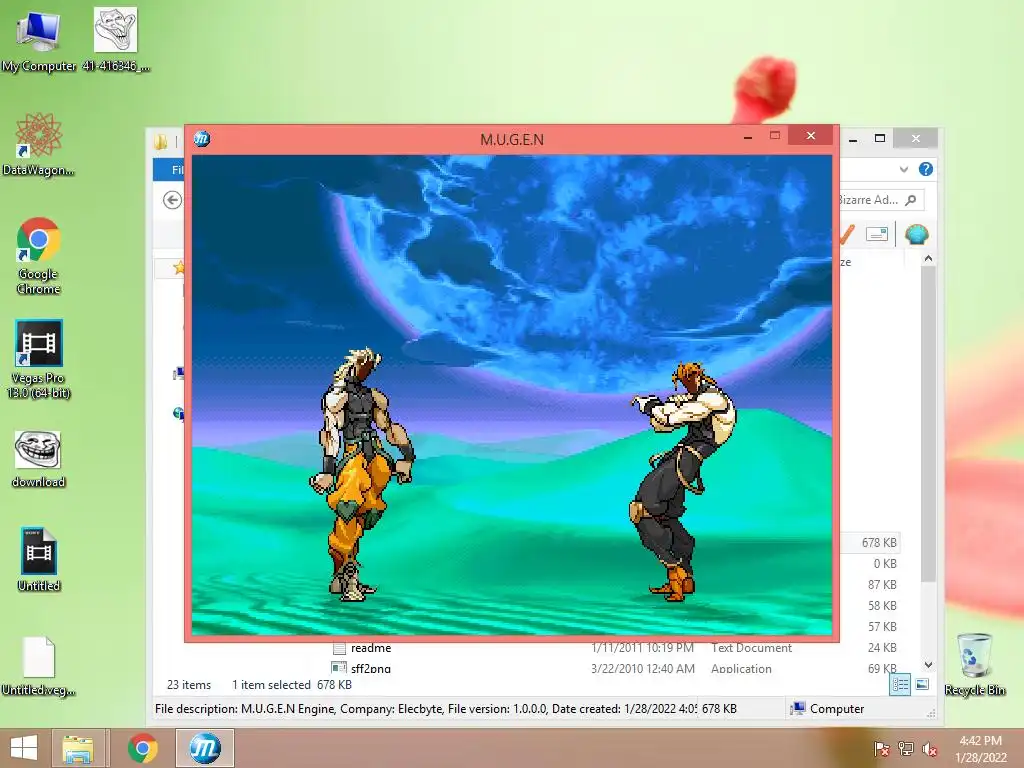Screen dimensions: 1024x768
Task: Click the muted volume speaker tray icon
Action: coord(930,749)
